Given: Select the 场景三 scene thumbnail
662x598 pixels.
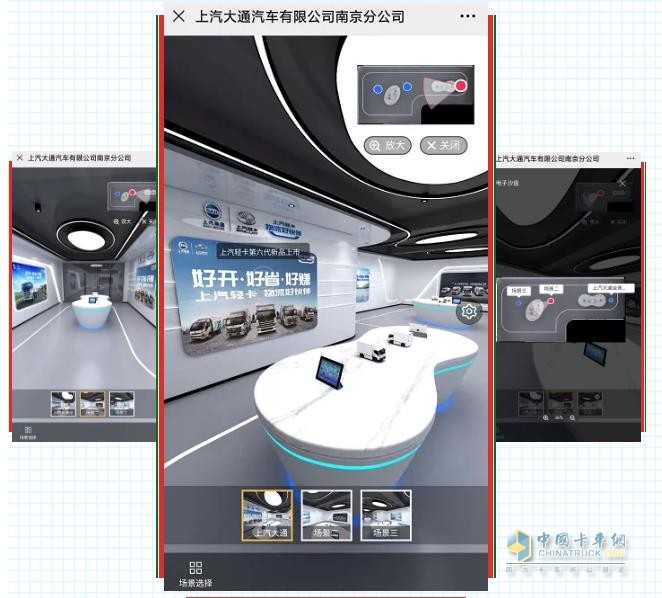Looking at the screenshot, I should 385,516.
